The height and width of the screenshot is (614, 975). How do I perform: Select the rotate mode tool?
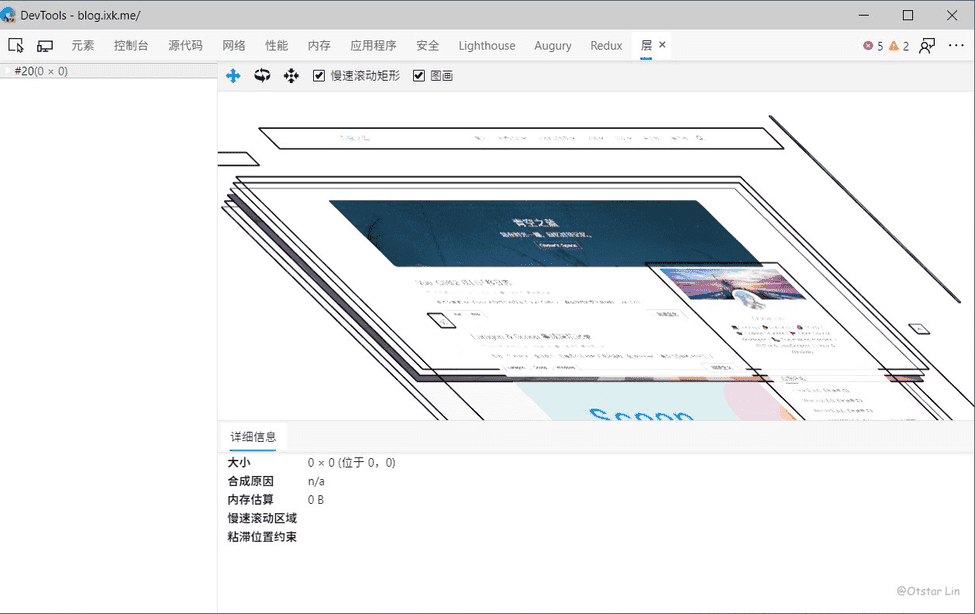click(x=262, y=76)
